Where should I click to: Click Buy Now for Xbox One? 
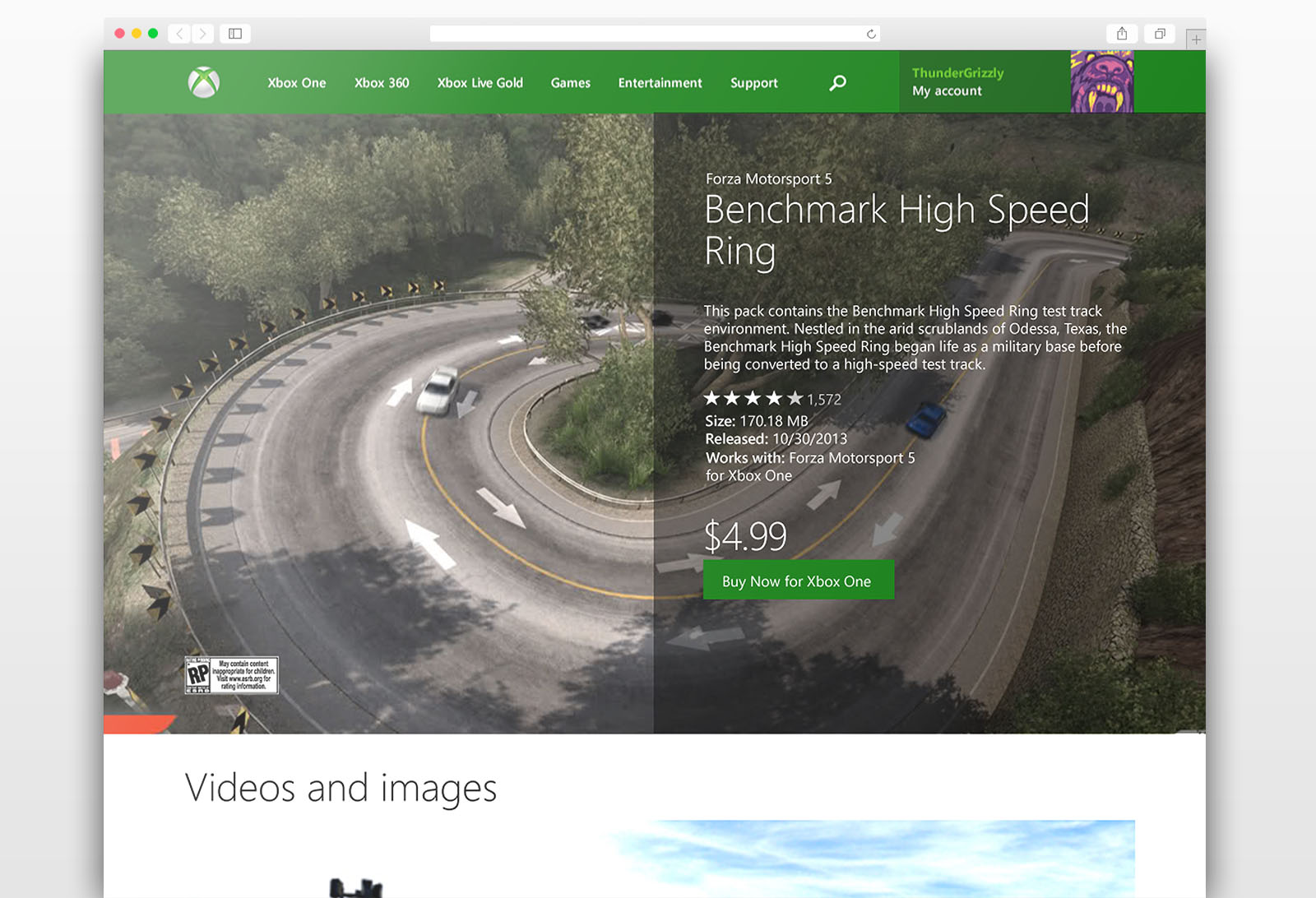pyautogui.click(x=798, y=580)
